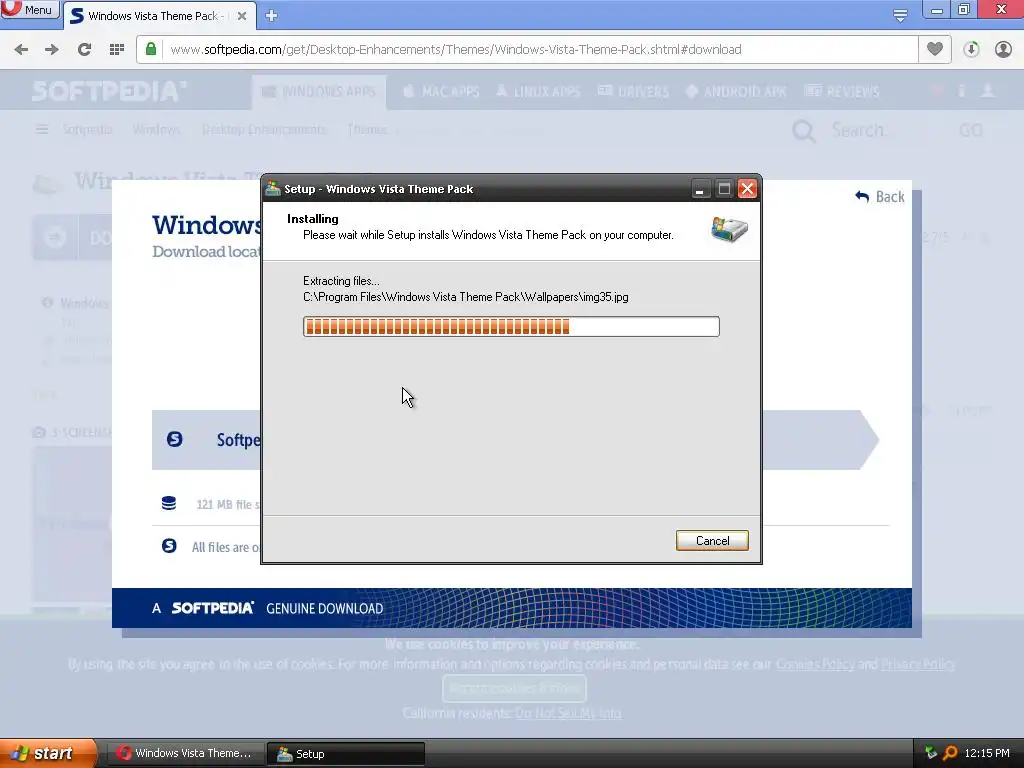Click the installation progress bar
1024x768 pixels.
point(511,327)
